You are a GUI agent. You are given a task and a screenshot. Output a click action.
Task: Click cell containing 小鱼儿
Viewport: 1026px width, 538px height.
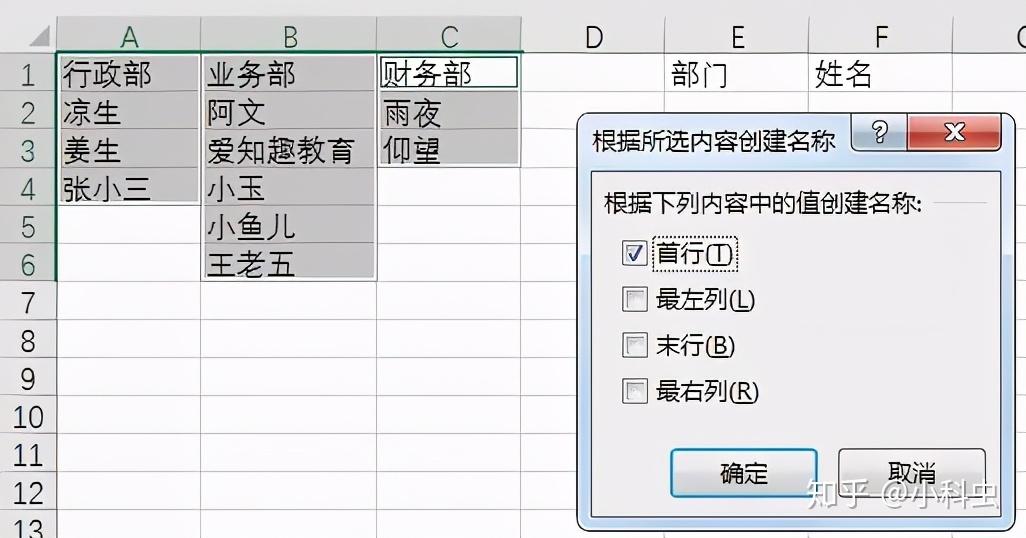[289, 224]
